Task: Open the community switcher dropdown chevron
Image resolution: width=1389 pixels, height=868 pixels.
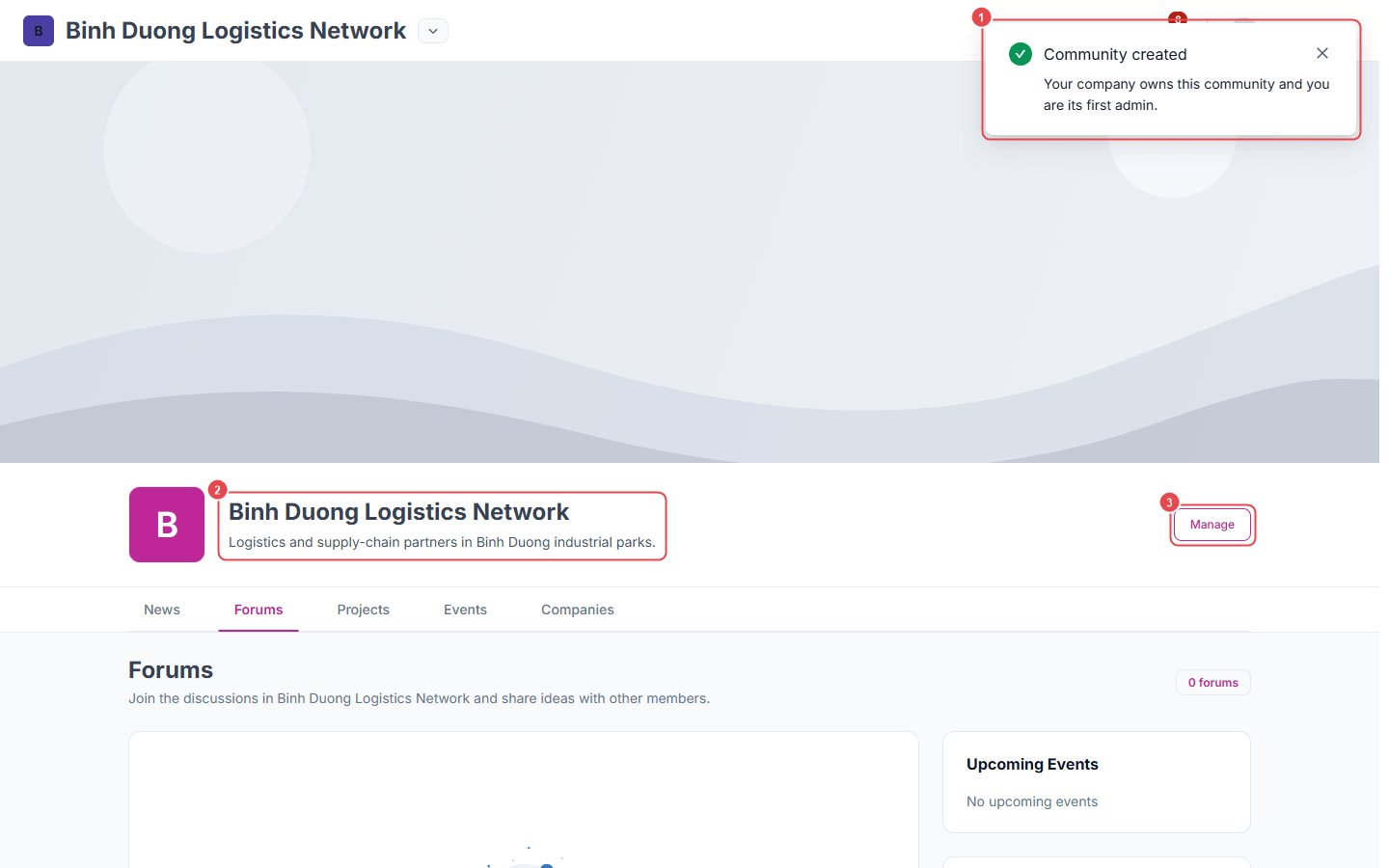Action: [x=433, y=31]
